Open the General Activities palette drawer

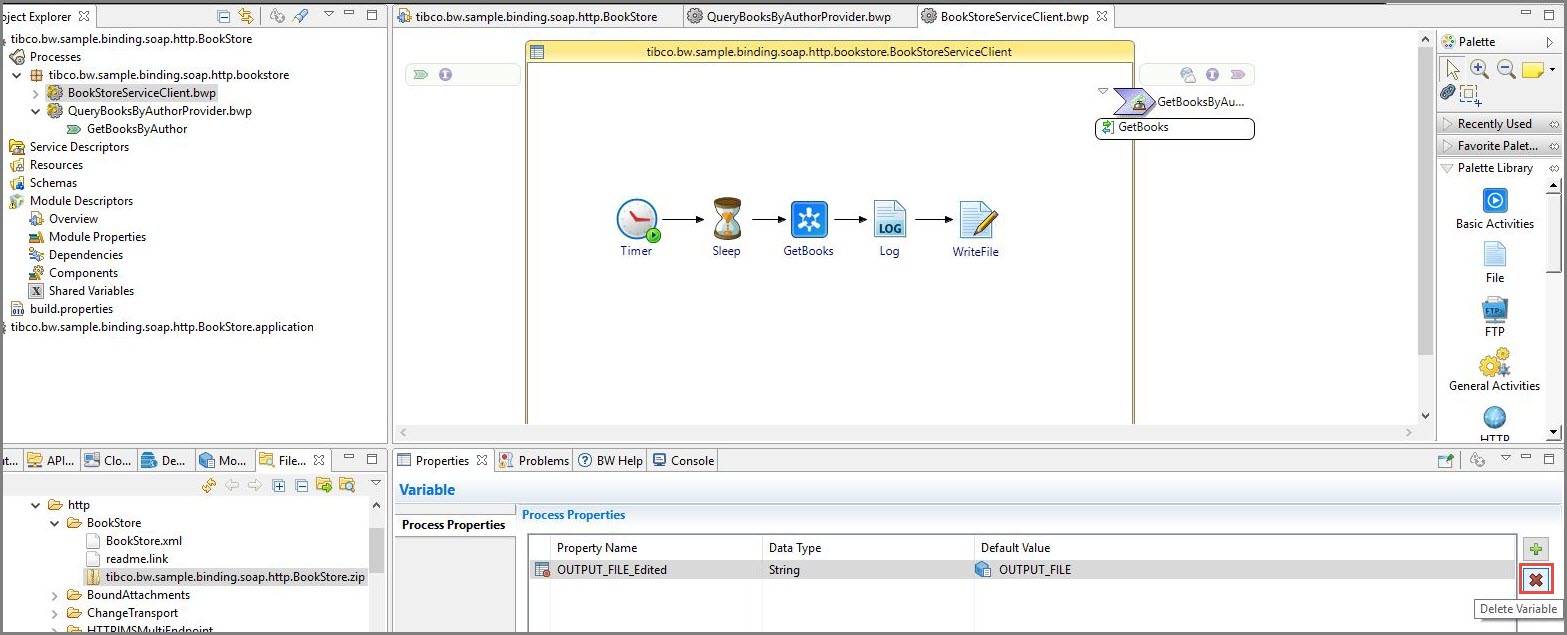click(1494, 370)
